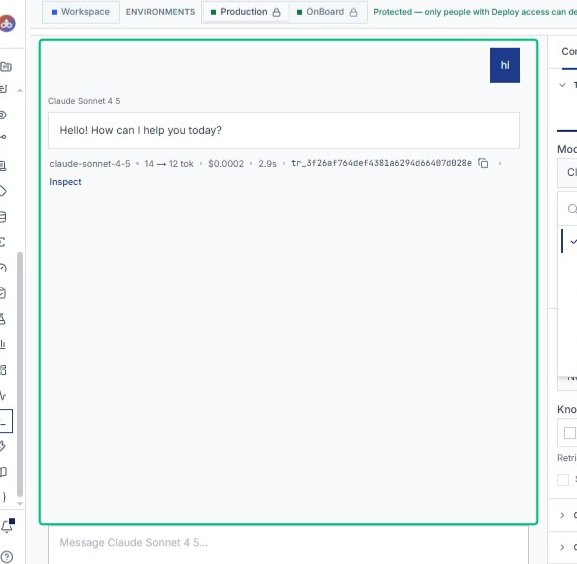Open the help question mark icon
The image size is (577, 564).
point(7,557)
